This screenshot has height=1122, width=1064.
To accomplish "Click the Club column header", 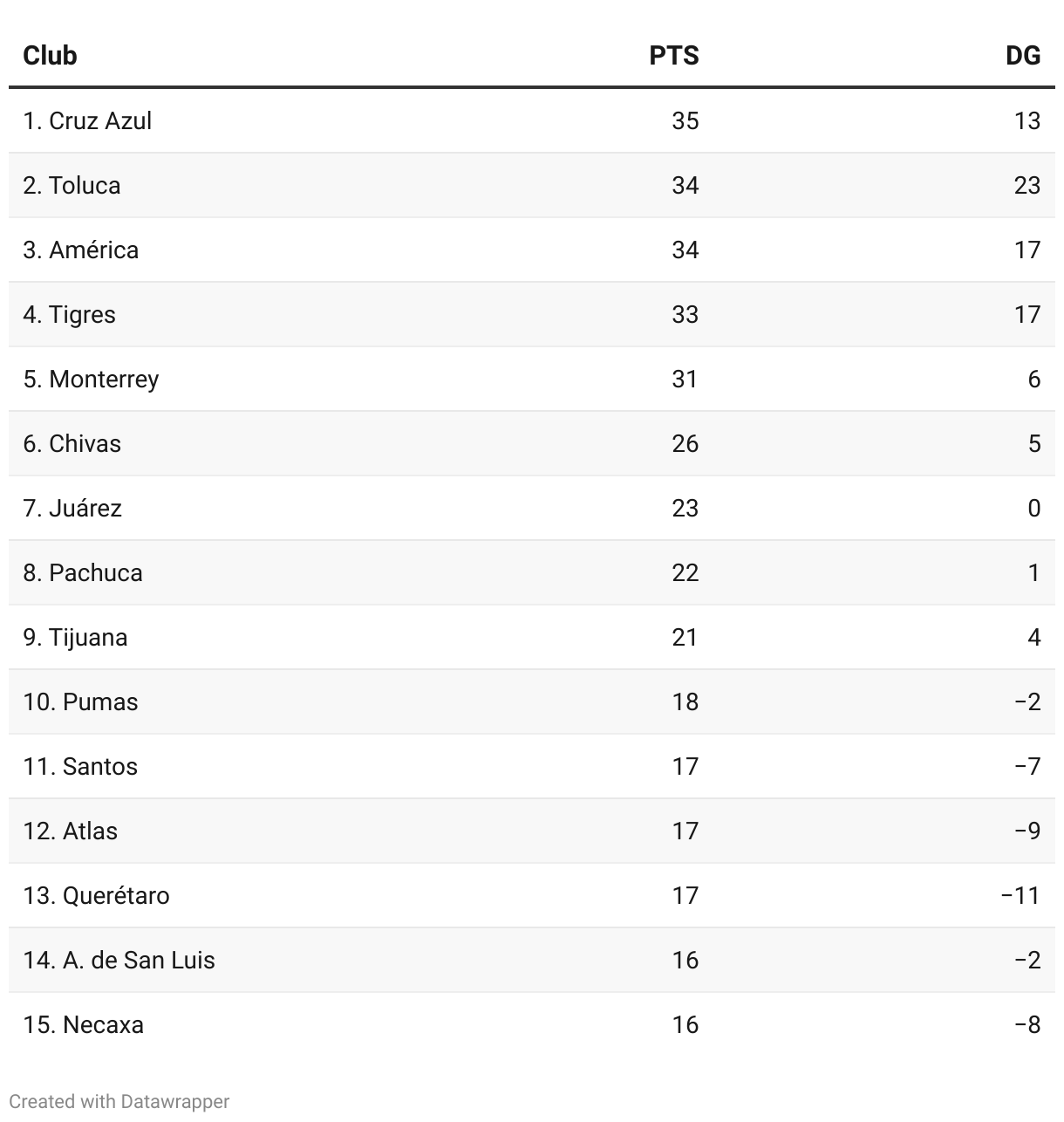I will (50, 56).
